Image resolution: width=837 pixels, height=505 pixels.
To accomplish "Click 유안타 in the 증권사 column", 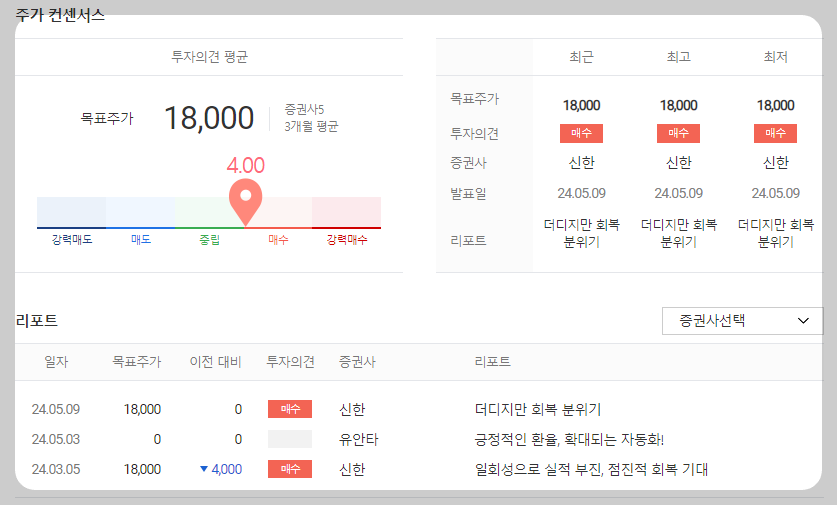I will coord(359,439).
